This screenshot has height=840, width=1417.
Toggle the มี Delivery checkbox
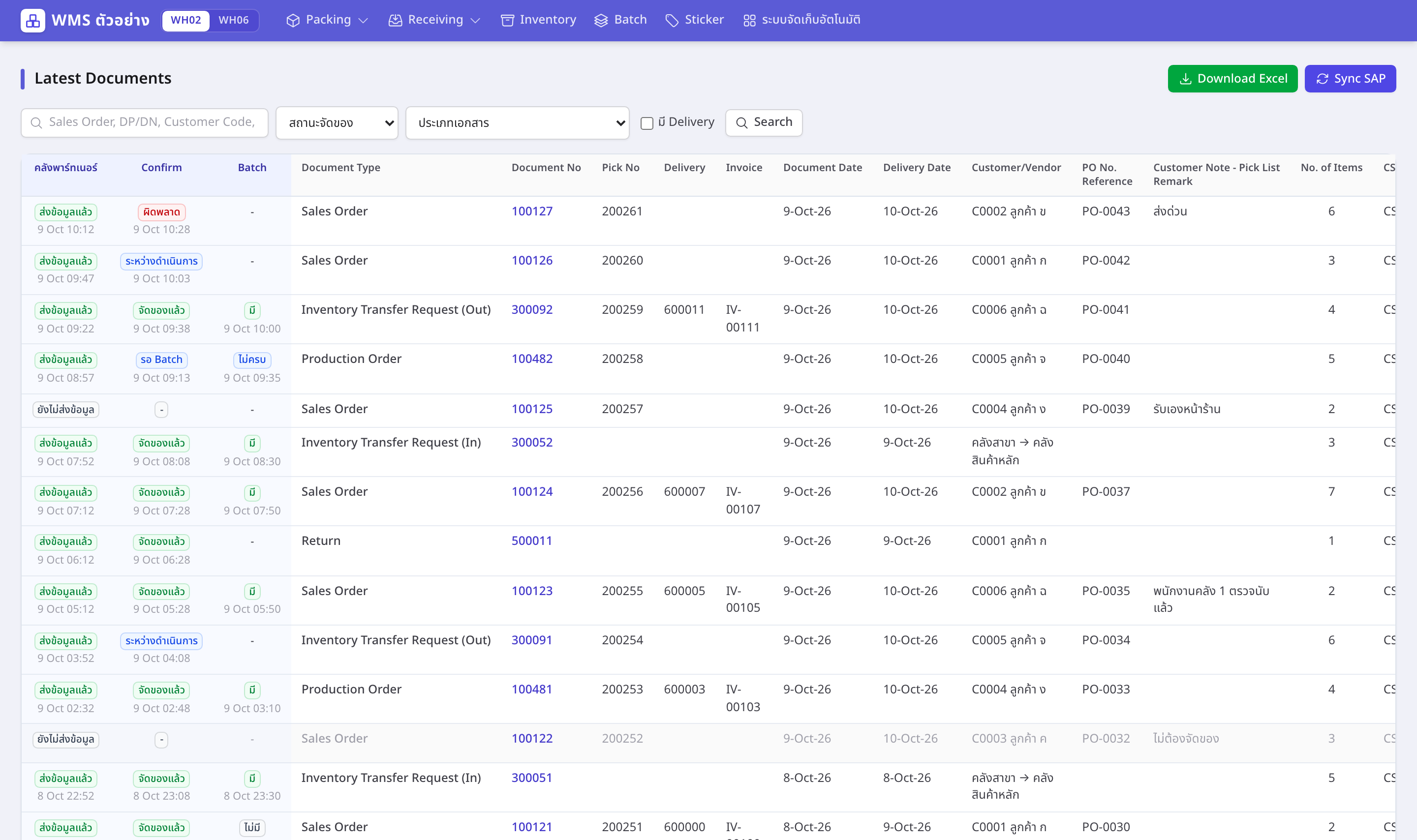647,123
